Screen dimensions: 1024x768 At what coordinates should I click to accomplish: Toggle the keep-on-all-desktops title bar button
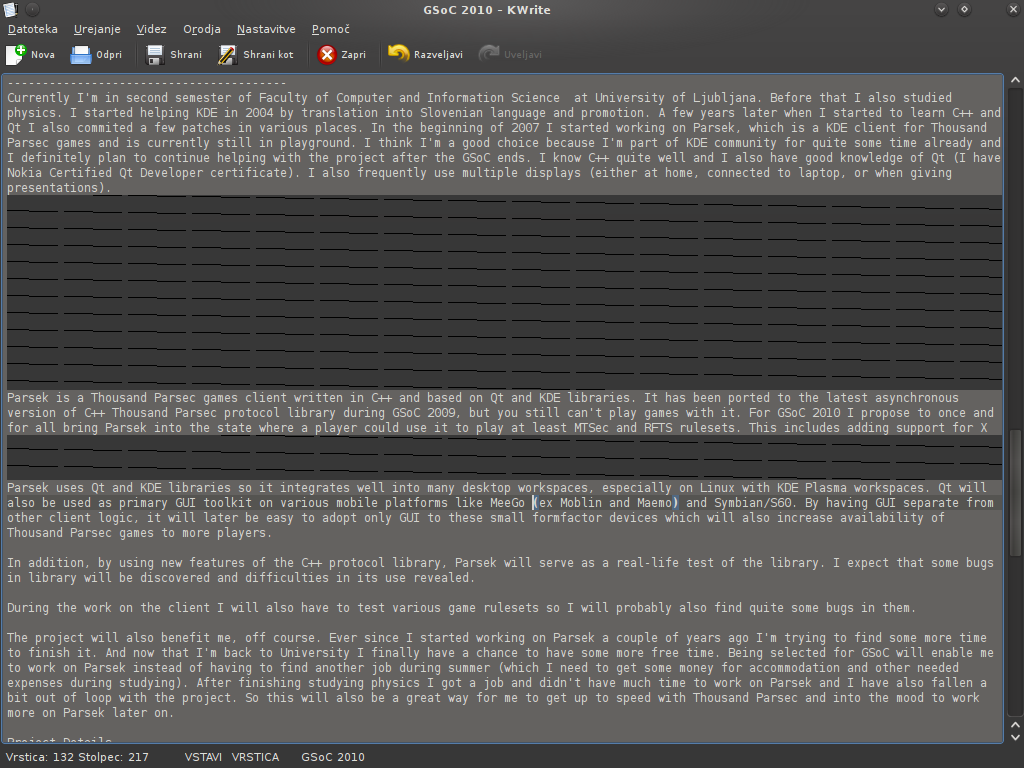pyautogui.click(x=33, y=10)
